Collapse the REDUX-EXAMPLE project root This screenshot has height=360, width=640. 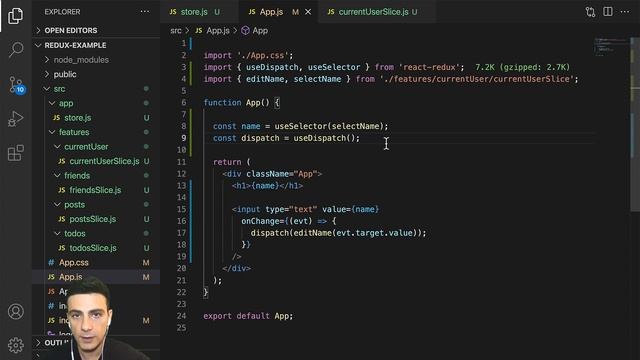coord(96,45)
